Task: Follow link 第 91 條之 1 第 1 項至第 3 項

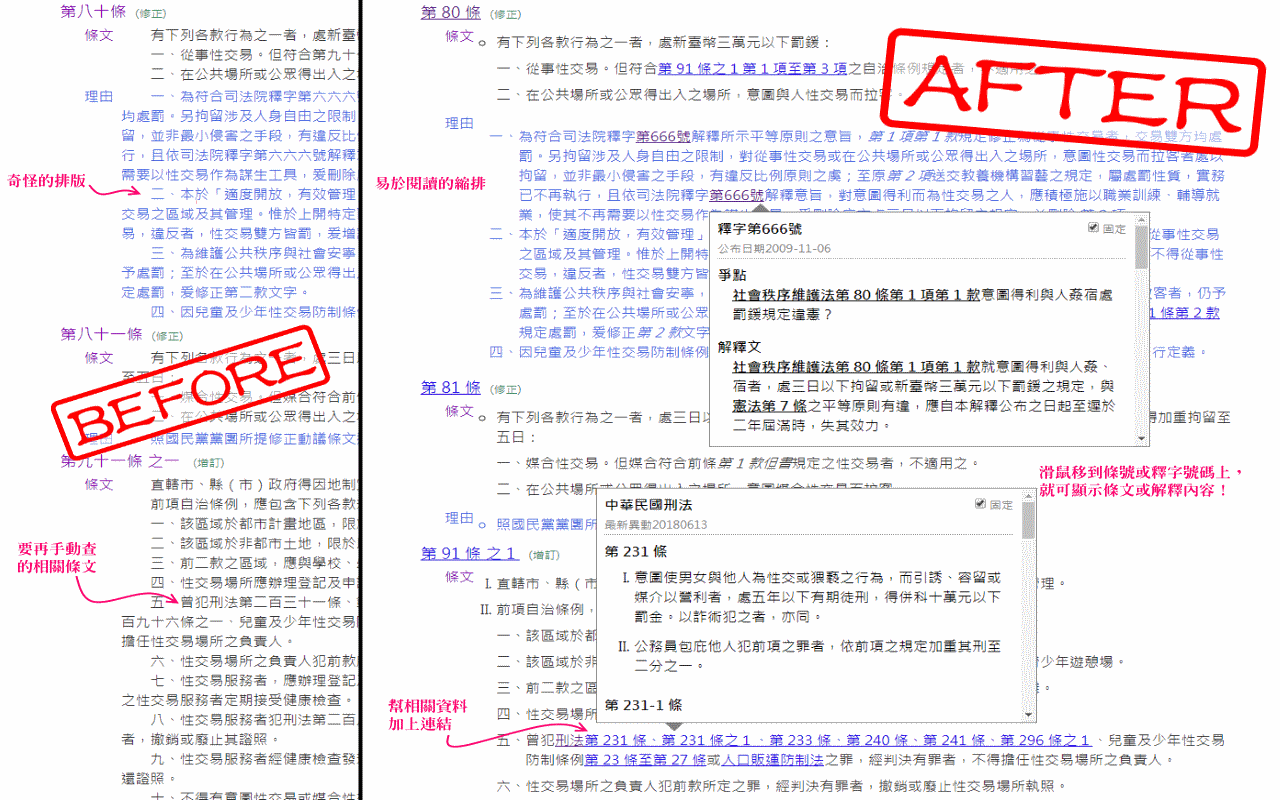Action: (x=752, y=69)
